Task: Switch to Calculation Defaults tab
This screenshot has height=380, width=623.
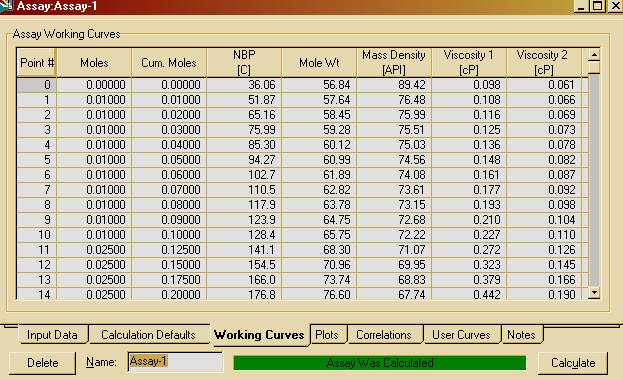Action: click(x=148, y=335)
